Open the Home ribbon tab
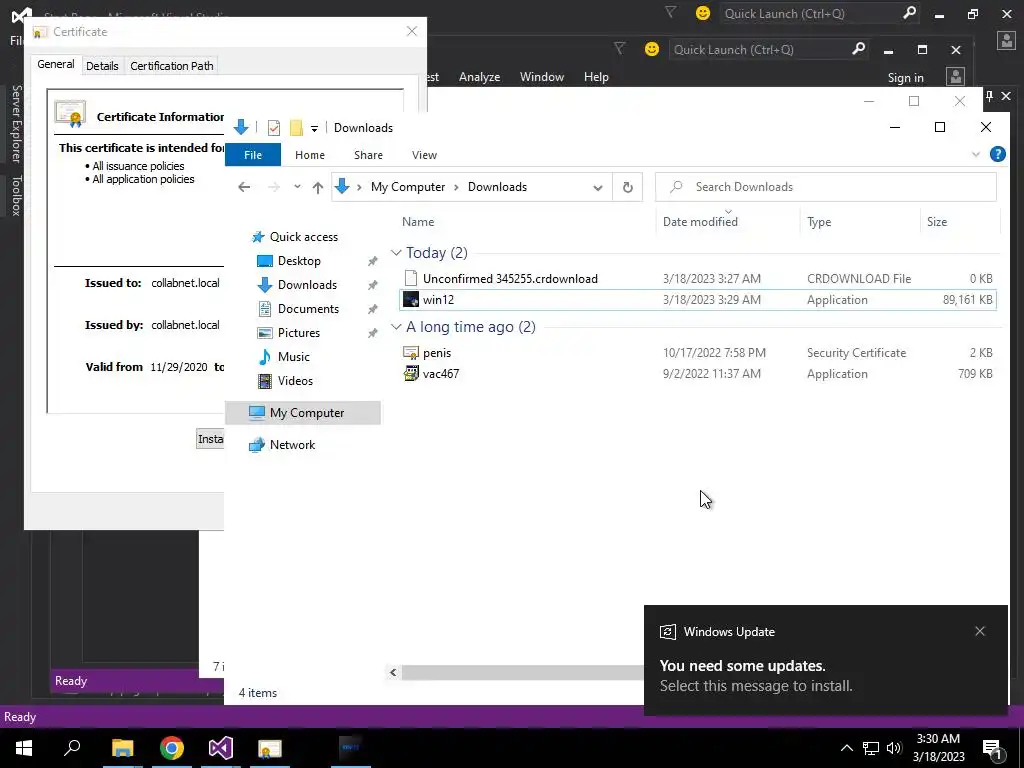 tap(310, 155)
